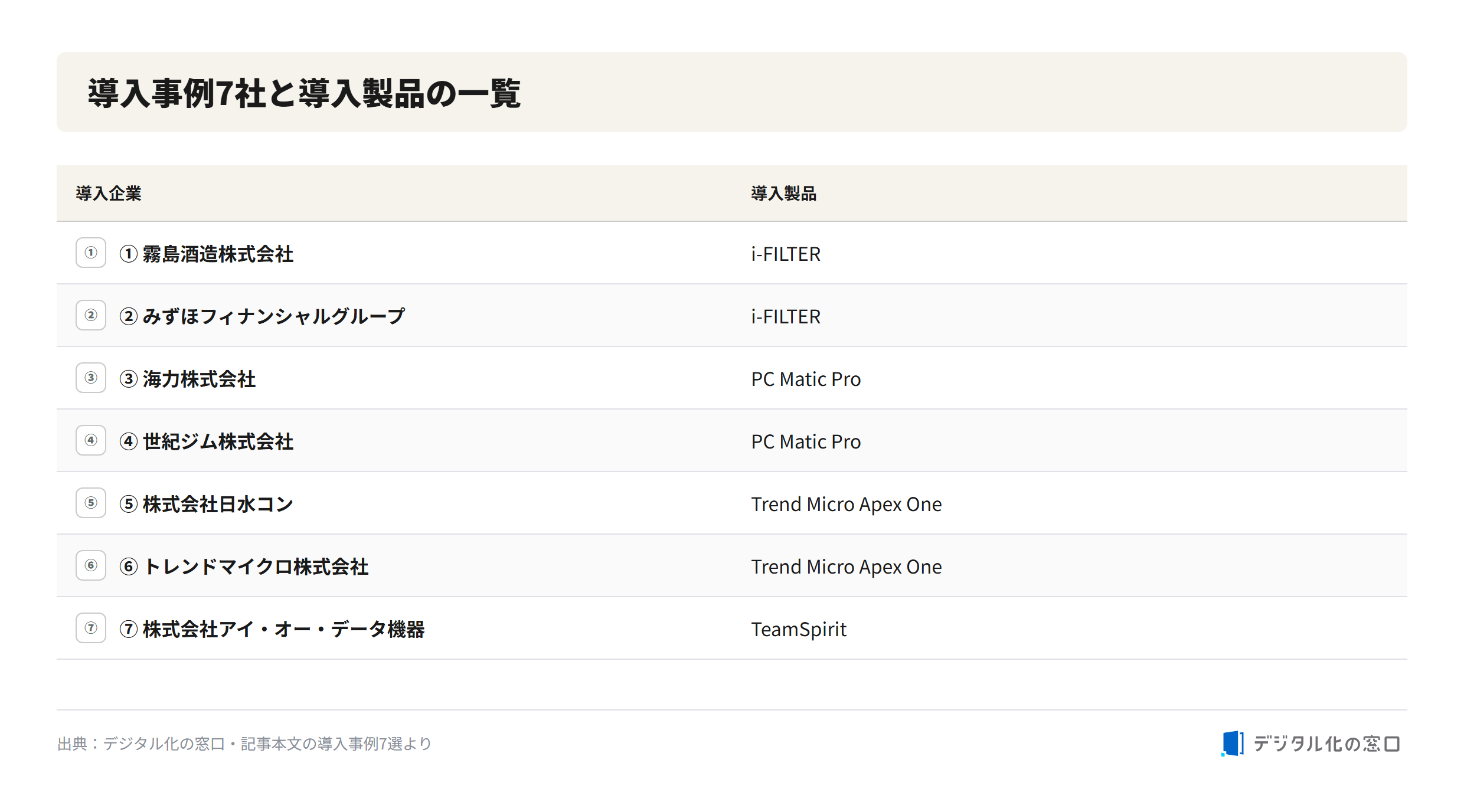Click the 導入企業 column header
This screenshot has height=812, width=1464.
pos(109,194)
